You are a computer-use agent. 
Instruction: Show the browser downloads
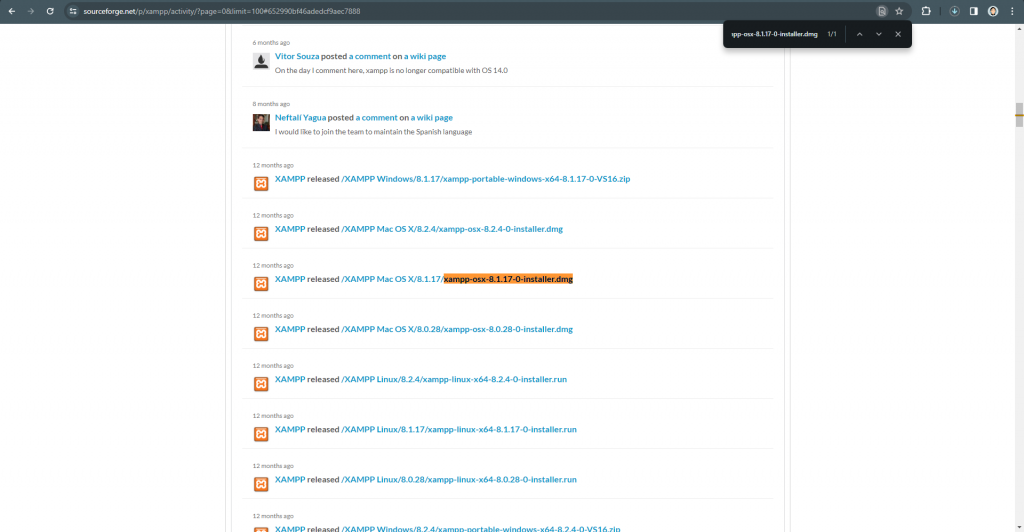(954, 11)
